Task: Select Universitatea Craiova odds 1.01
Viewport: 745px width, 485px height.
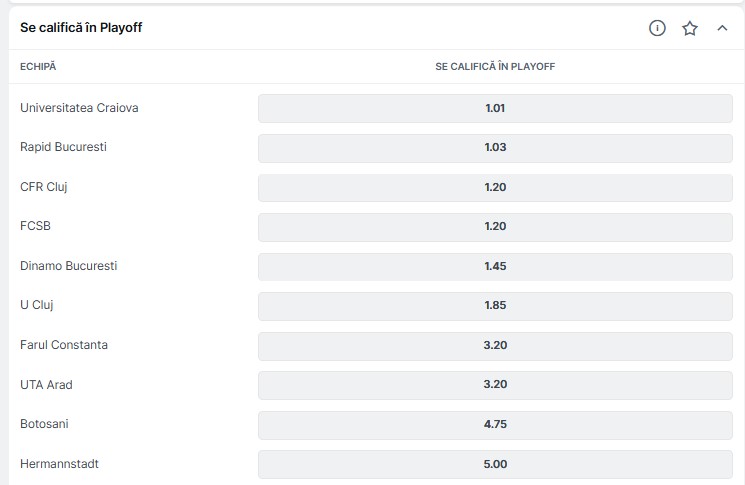Action: [495, 108]
